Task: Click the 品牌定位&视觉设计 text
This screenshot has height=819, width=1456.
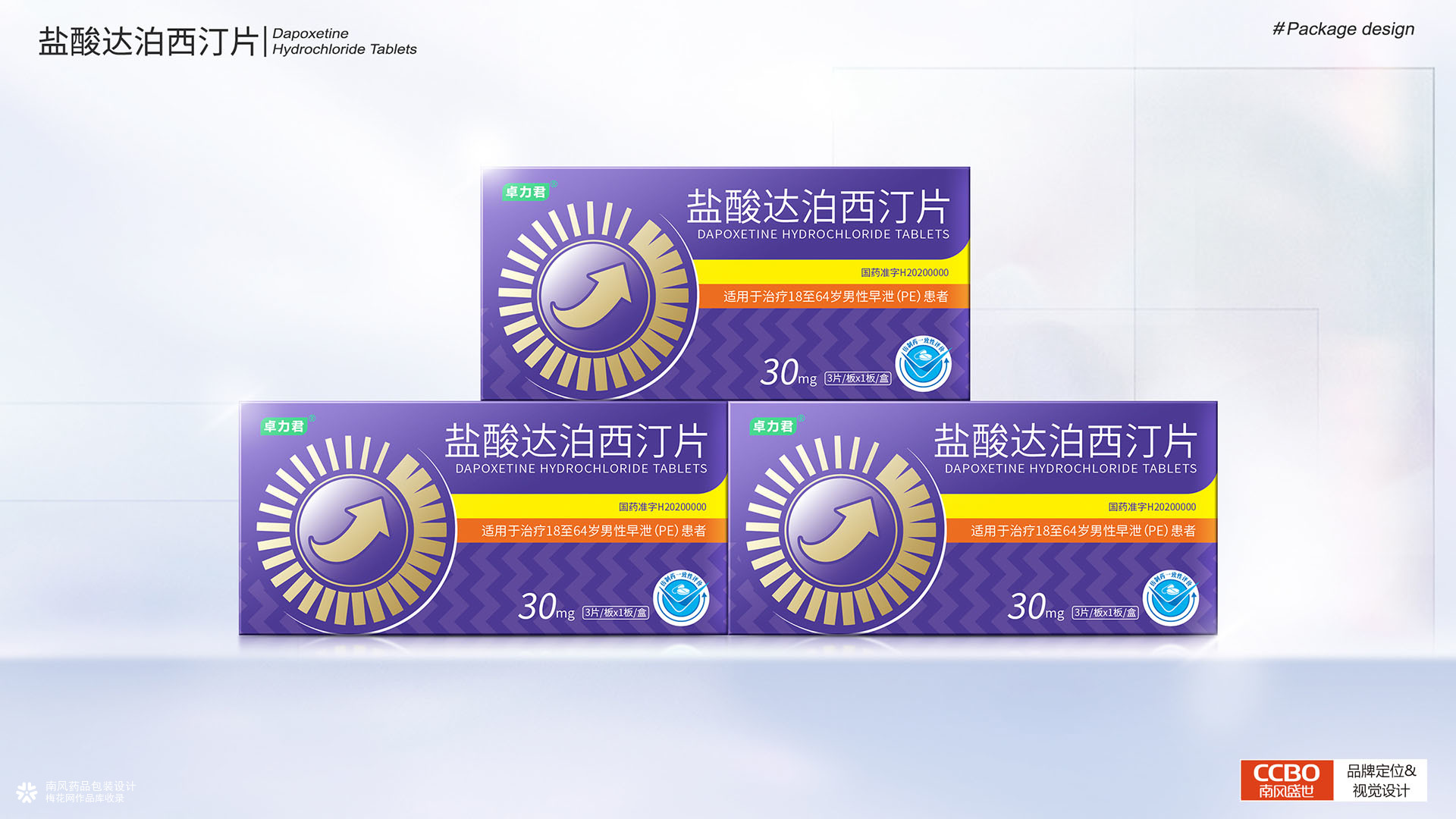Action: [1380, 780]
